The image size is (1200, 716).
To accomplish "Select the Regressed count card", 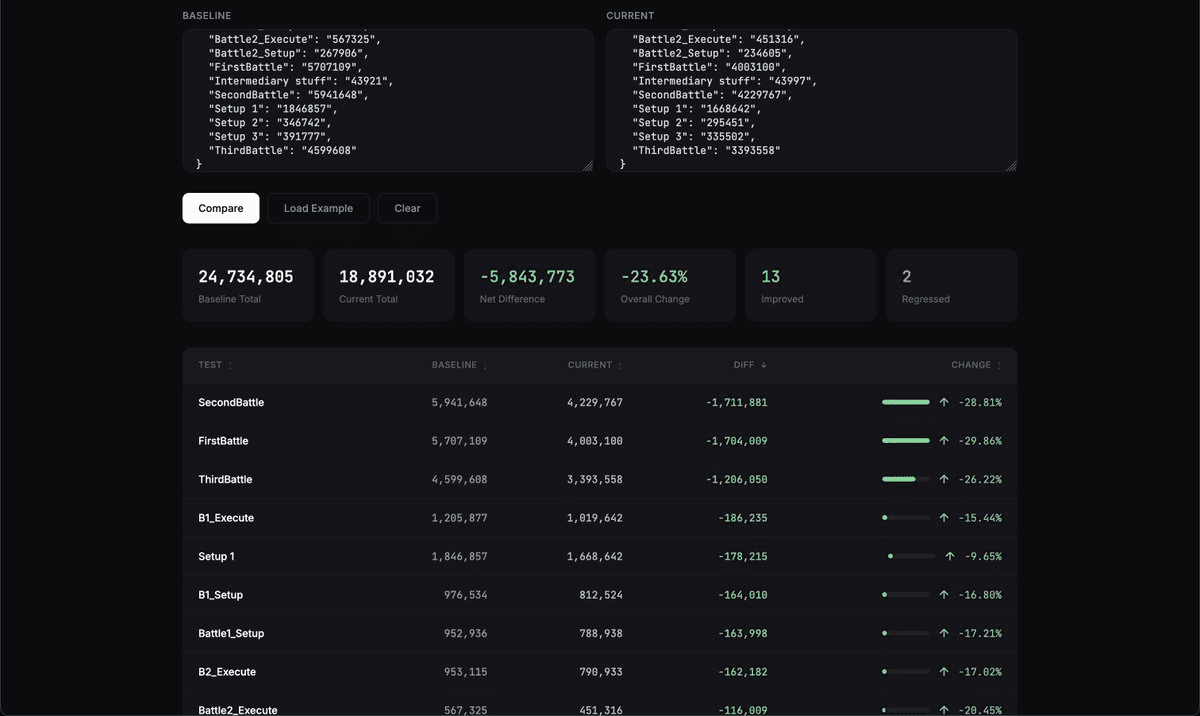I will (951, 285).
